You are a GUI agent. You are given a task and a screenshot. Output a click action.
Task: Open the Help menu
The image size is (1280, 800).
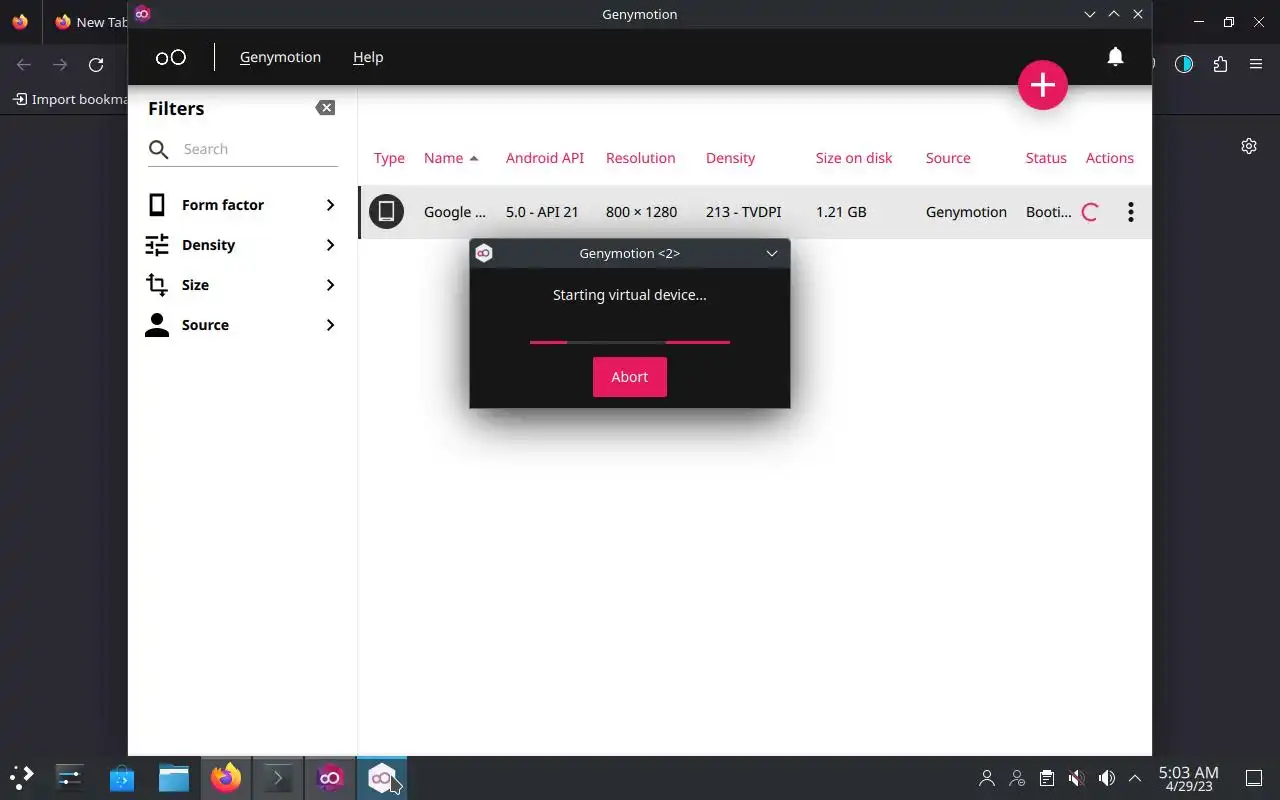coord(368,57)
